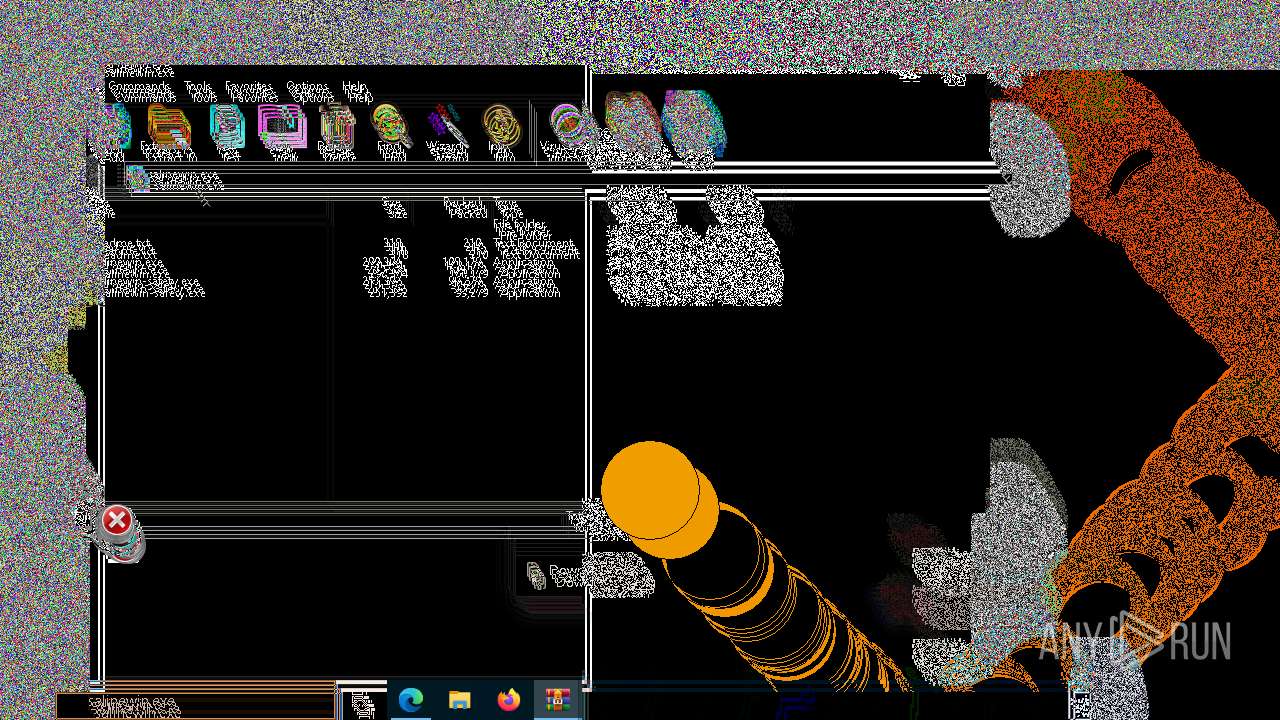Open the Favorites menu
Viewport: 1280px width, 720px height.
pos(250,92)
